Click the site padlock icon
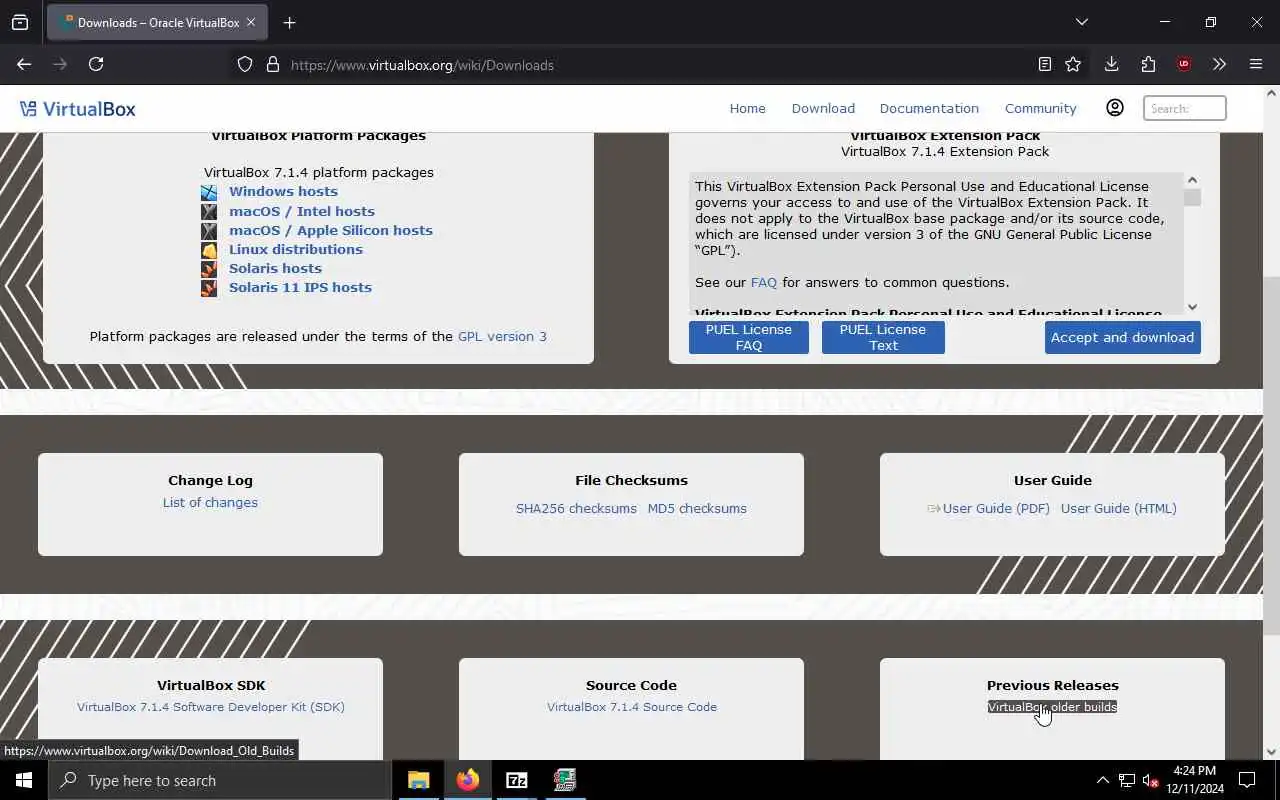 272,65
